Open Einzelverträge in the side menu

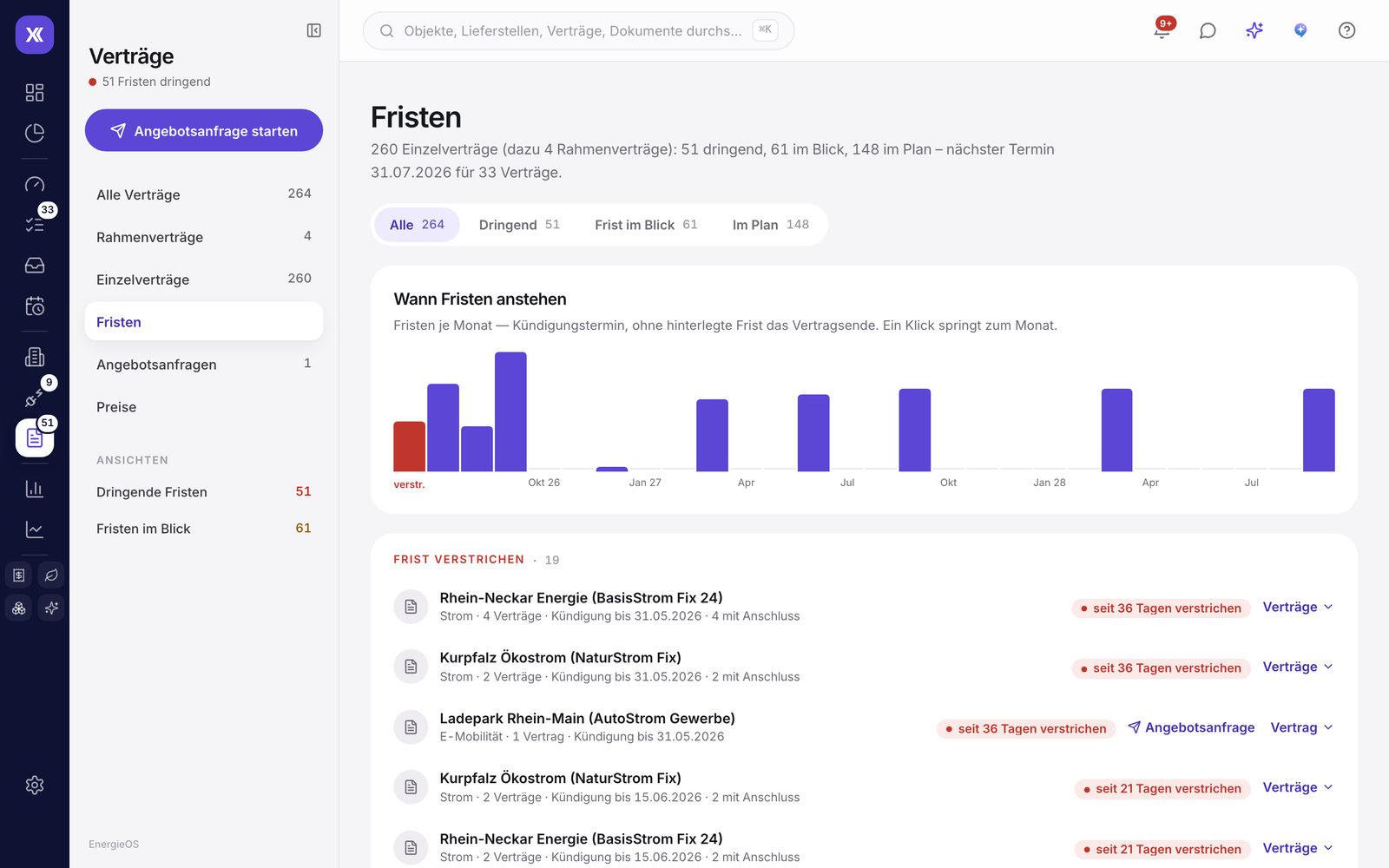pos(204,279)
